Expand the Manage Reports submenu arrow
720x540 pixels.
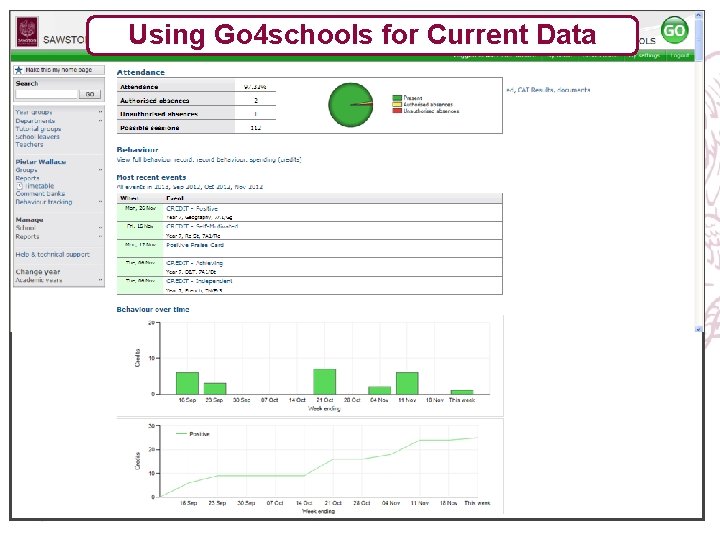[x=100, y=236]
